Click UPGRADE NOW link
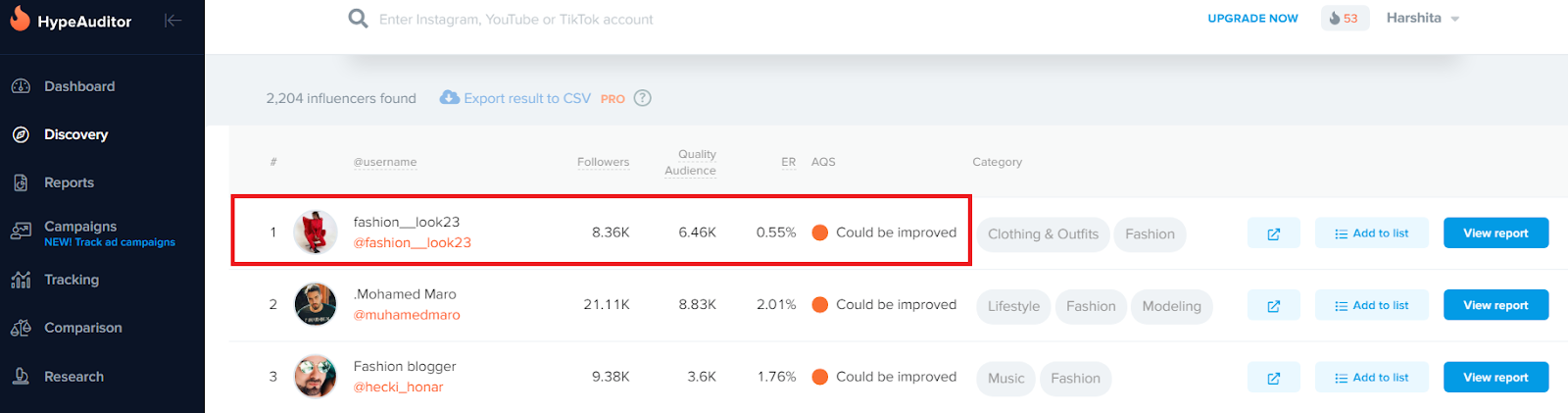This screenshot has height=413, width=1568. [1252, 19]
